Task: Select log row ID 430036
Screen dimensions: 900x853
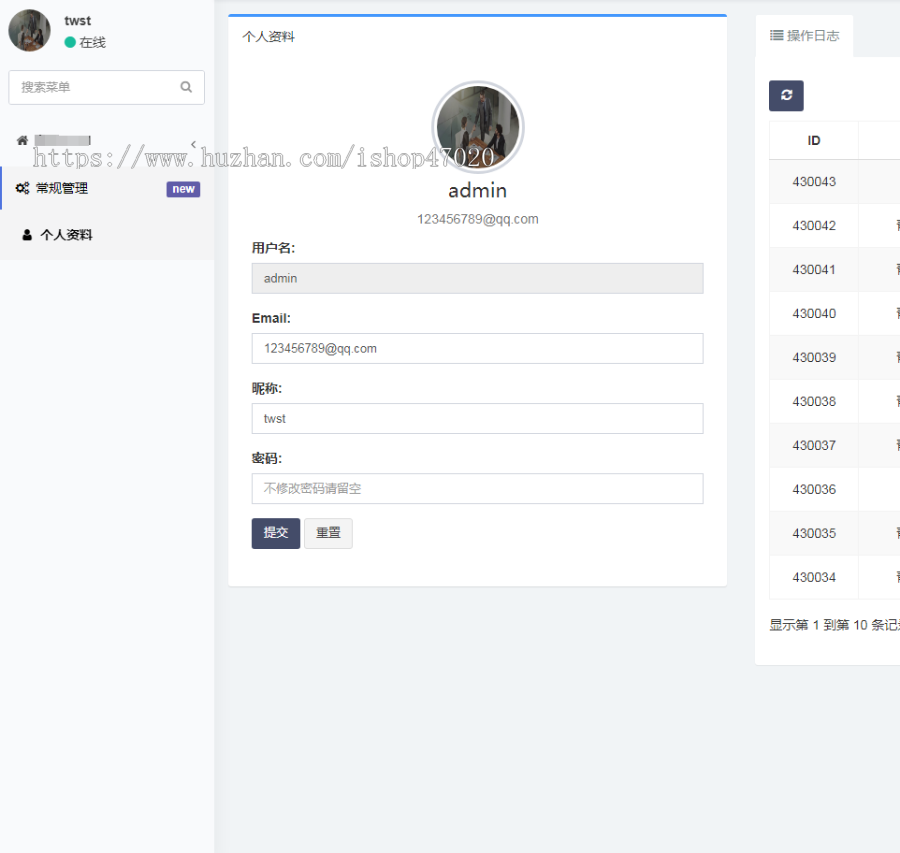Action: click(x=814, y=490)
